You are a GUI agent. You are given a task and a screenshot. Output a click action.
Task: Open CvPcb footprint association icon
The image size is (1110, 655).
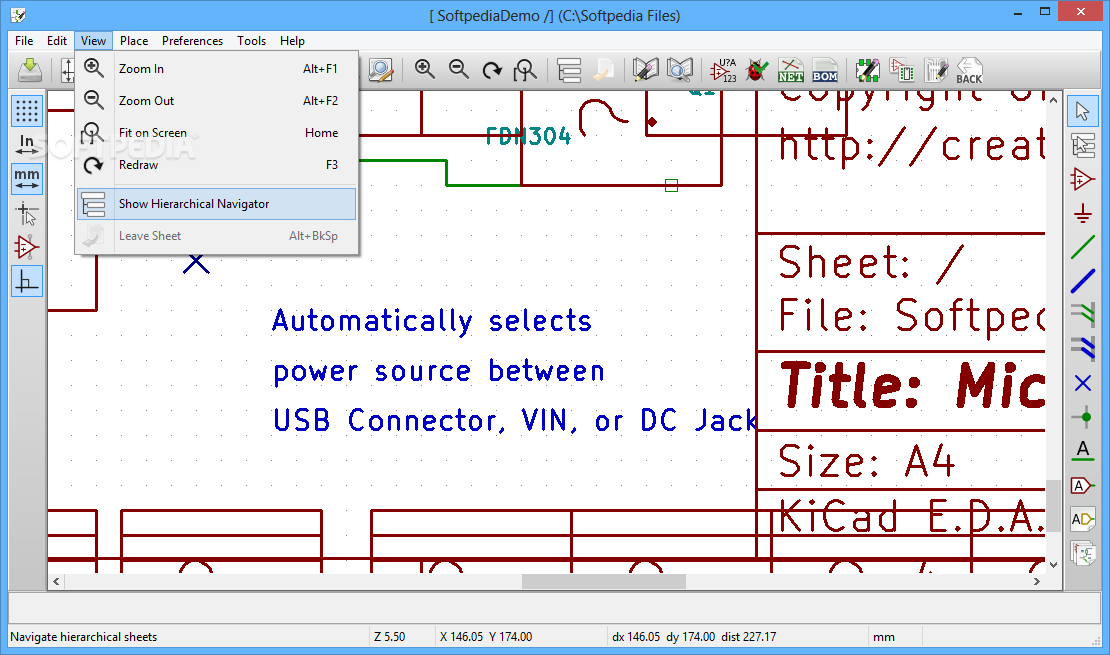[901, 70]
